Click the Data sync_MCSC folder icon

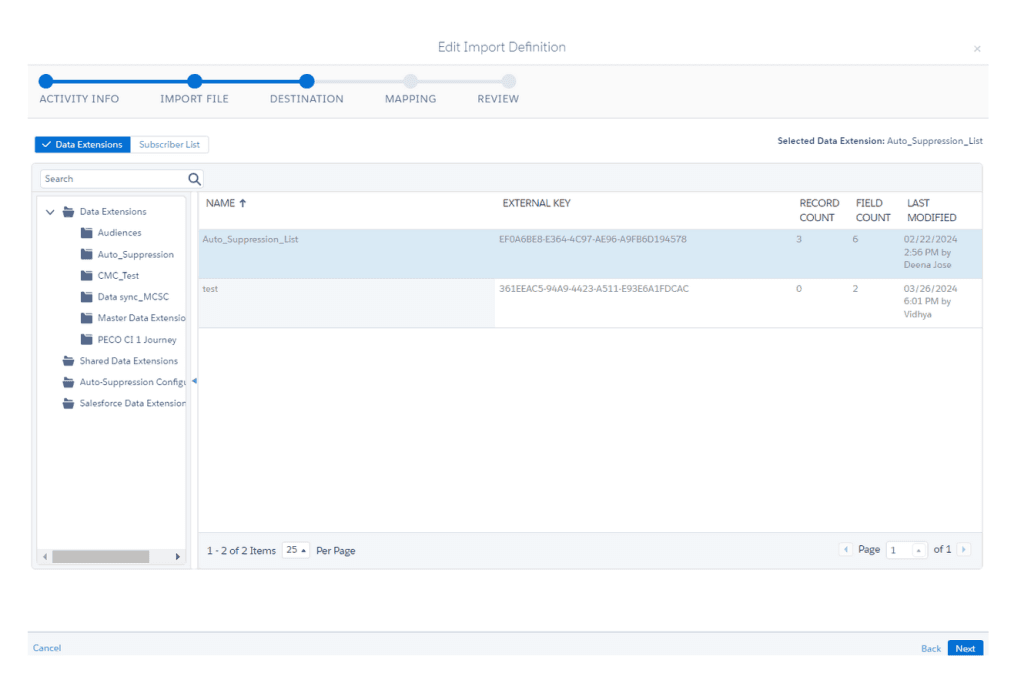86,297
